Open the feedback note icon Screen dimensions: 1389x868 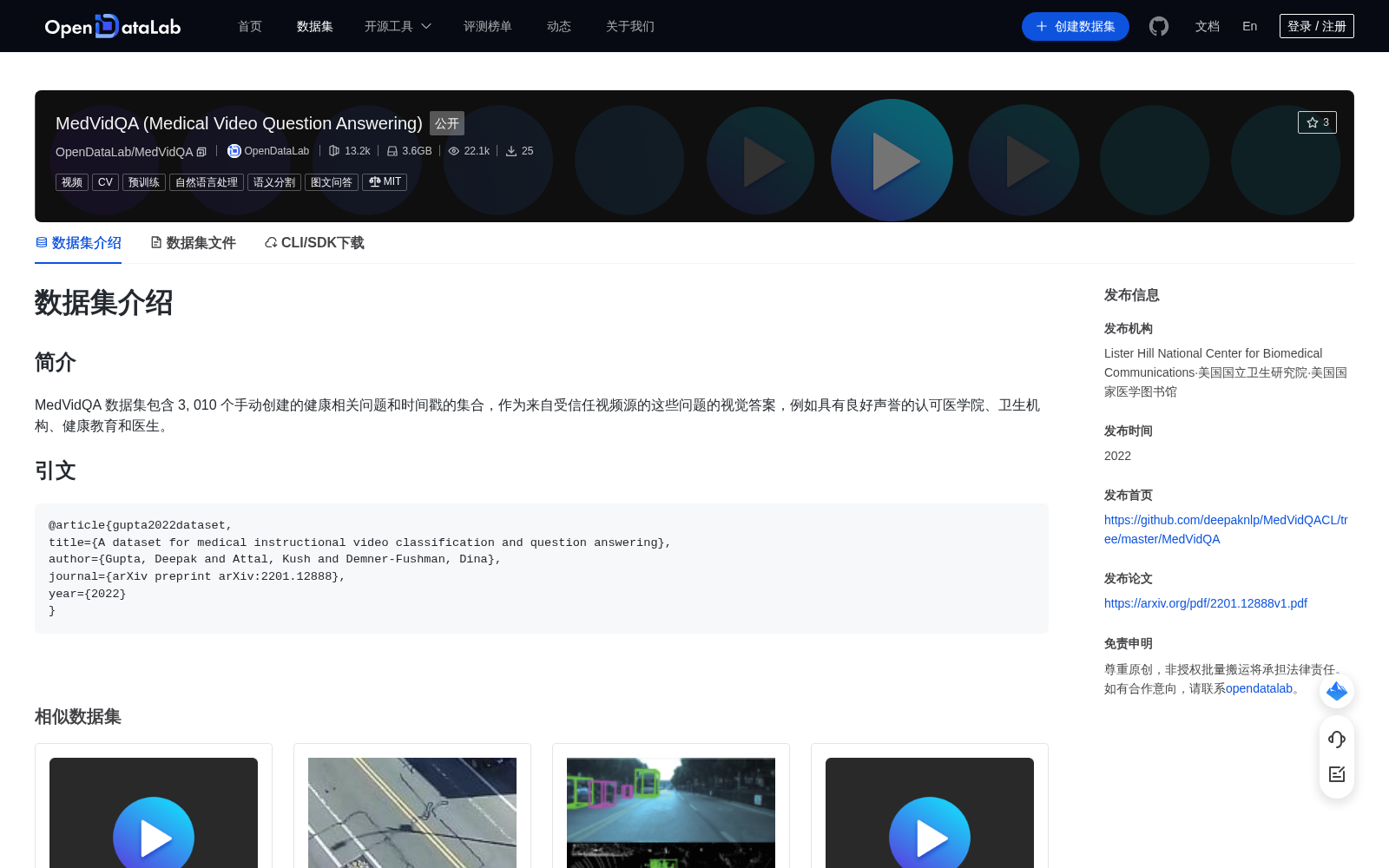point(1337,774)
